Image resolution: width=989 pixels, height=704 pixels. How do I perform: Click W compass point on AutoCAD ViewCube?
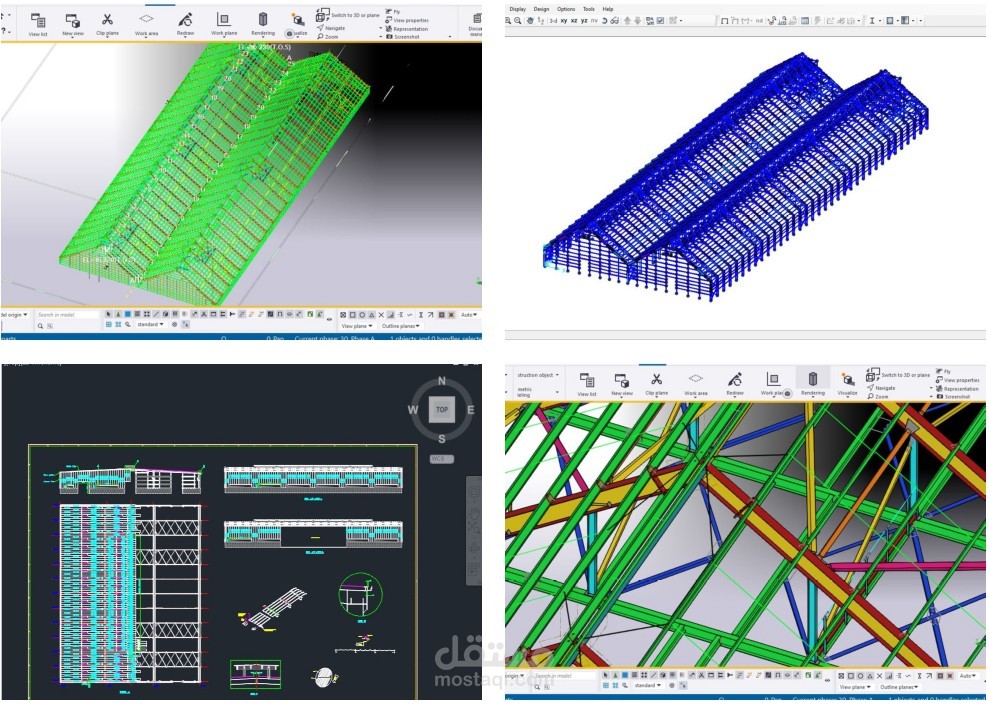pyautogui.click(x=413, y=410)
